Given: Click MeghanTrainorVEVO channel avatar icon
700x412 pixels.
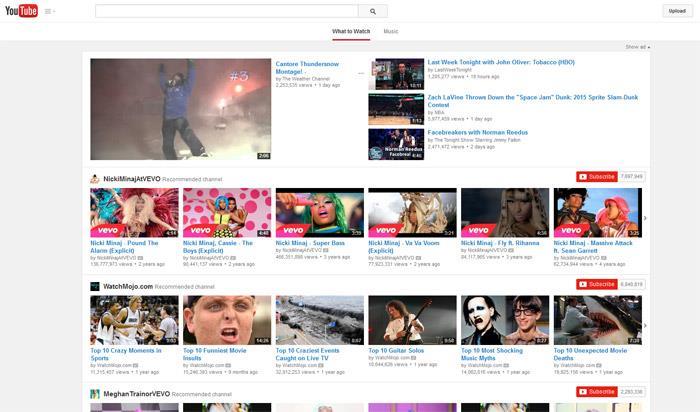Looking at the screenshot, I should [95, 394].
